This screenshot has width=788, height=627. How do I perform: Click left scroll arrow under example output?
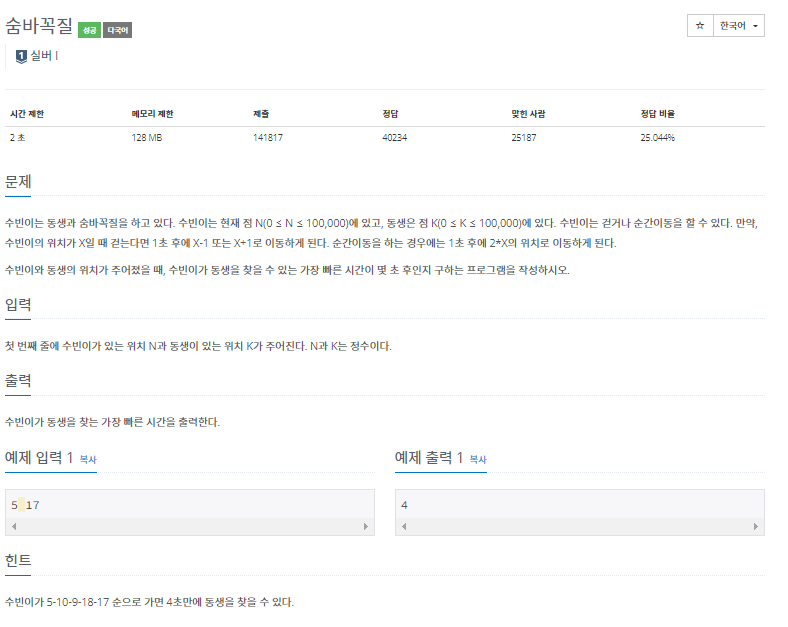[x=404, y=526]
